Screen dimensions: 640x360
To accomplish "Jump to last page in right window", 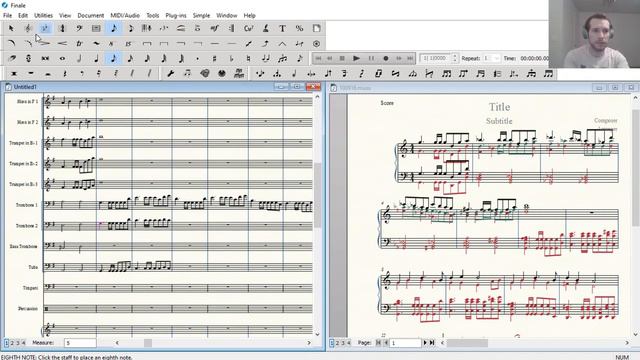I will pos(432,343).
